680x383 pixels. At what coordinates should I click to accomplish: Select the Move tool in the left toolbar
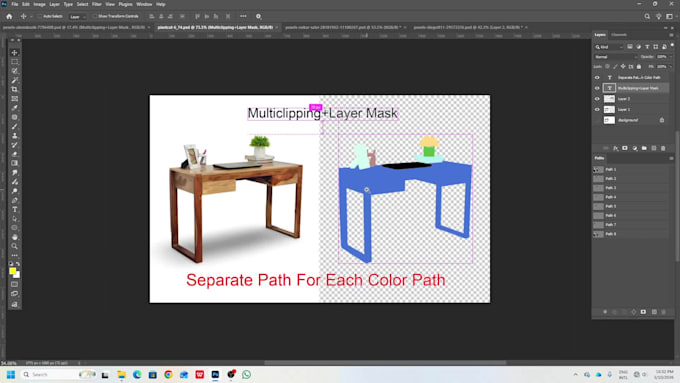pyautogui.click(x=14, y=52)
